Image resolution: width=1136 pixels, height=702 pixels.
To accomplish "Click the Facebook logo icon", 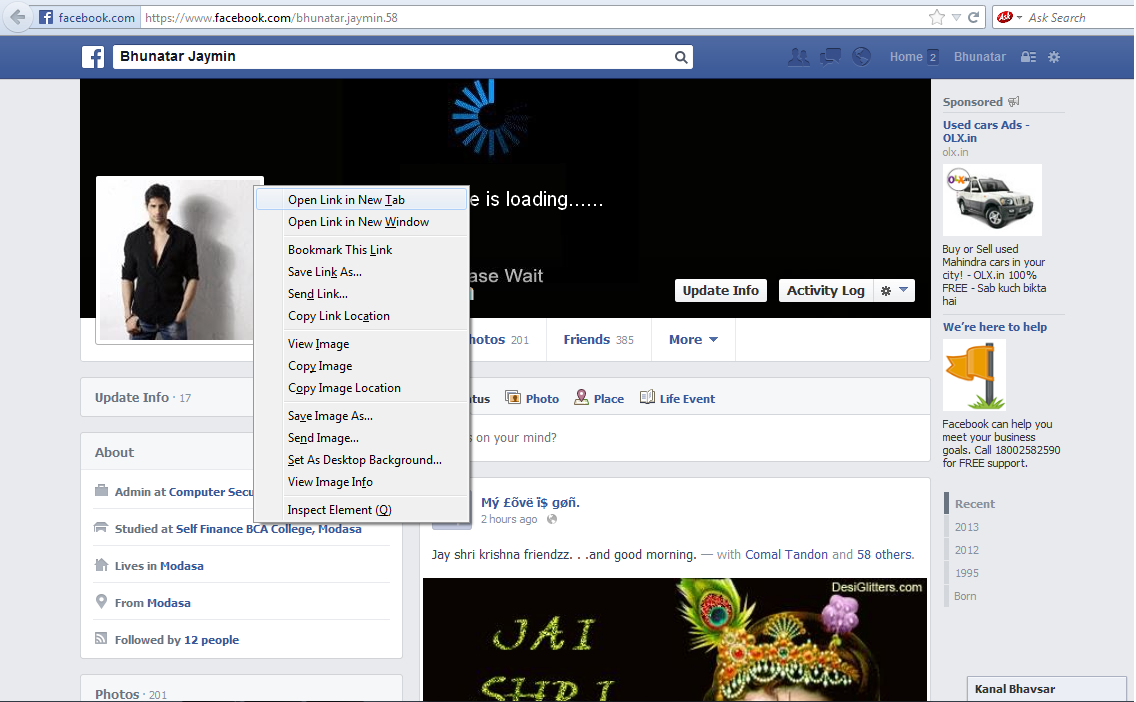I will 93,57.
